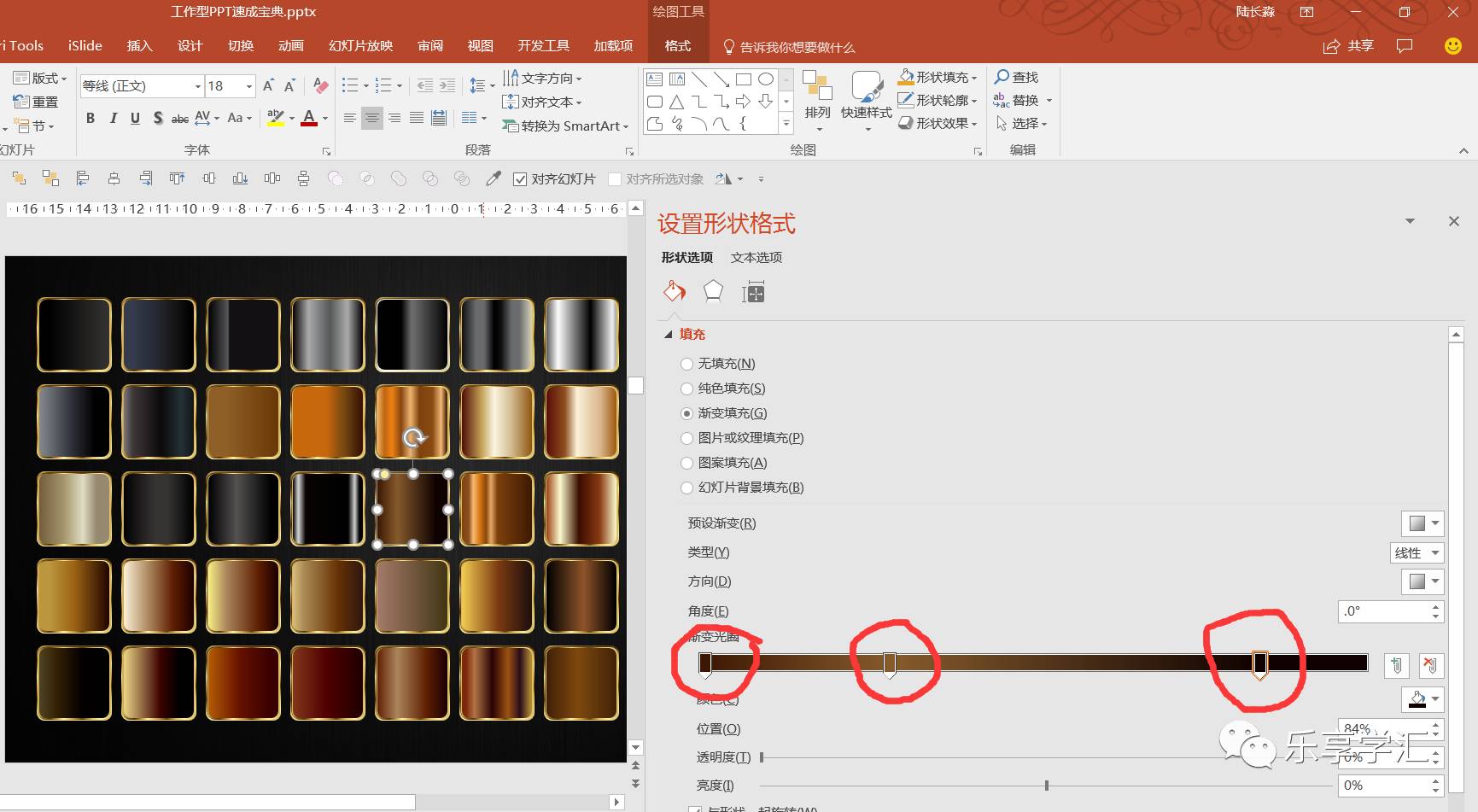Click the red font color A icon
Screen dimensions: 1478x812
(x=309, y=118)
